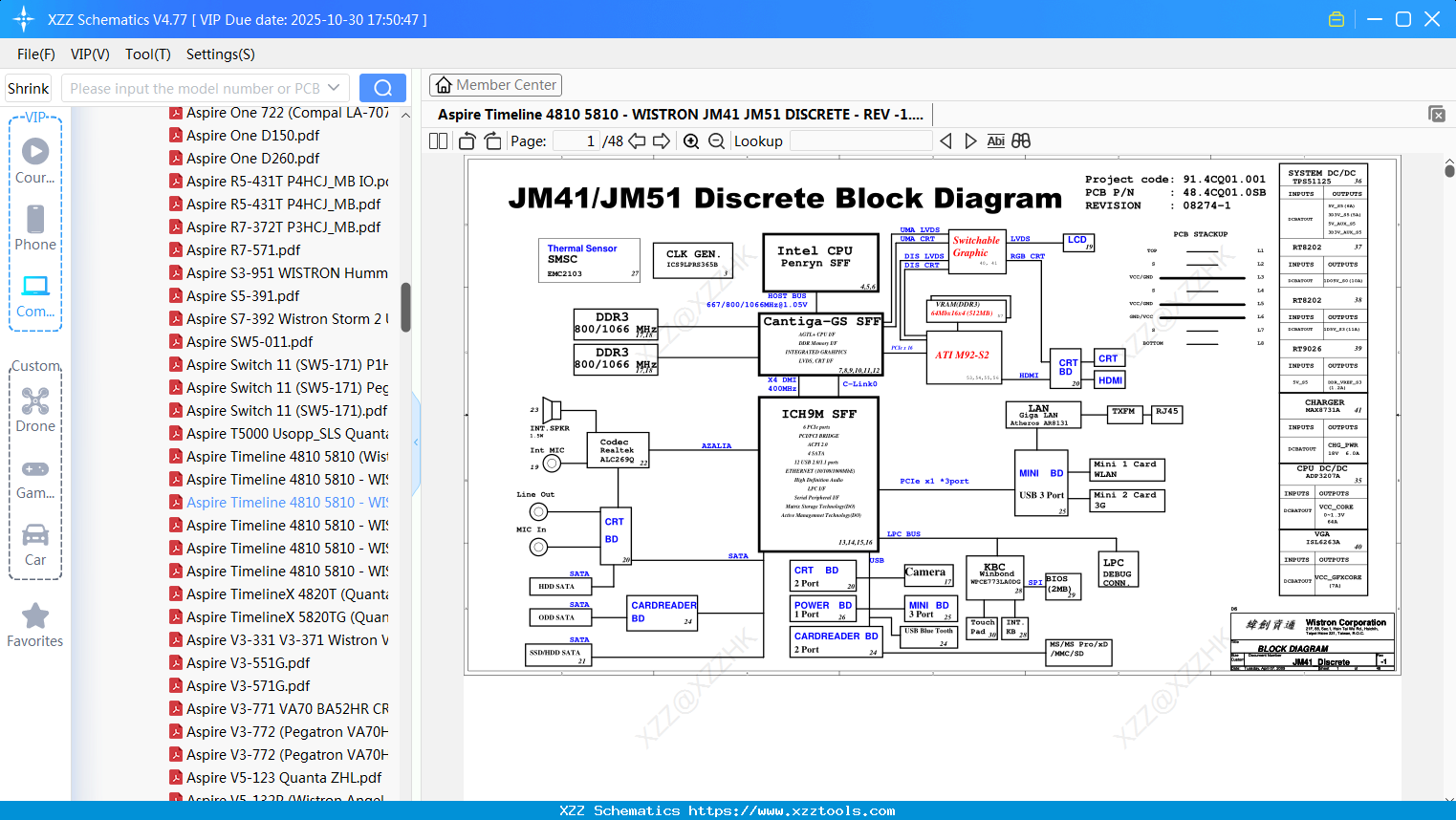
Task: Open Aspire One 722 (Compal LA-707 file
Action: click(x=288, y=113)
